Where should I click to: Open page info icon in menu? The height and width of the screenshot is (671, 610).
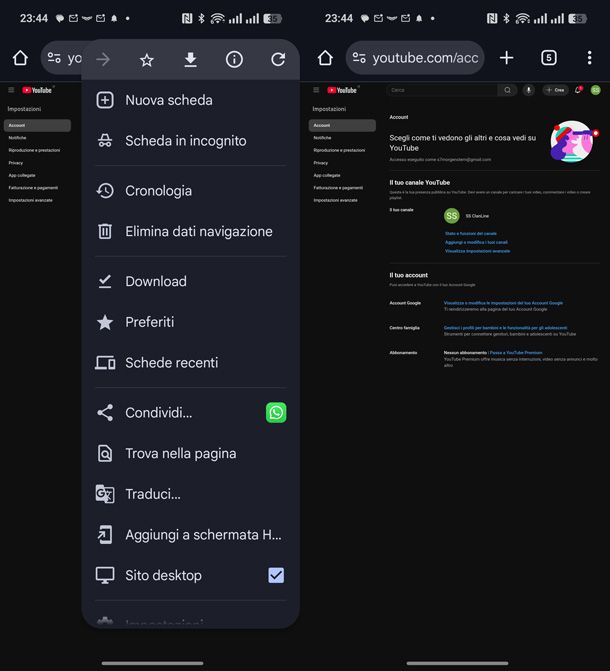[x=234, y=60]
